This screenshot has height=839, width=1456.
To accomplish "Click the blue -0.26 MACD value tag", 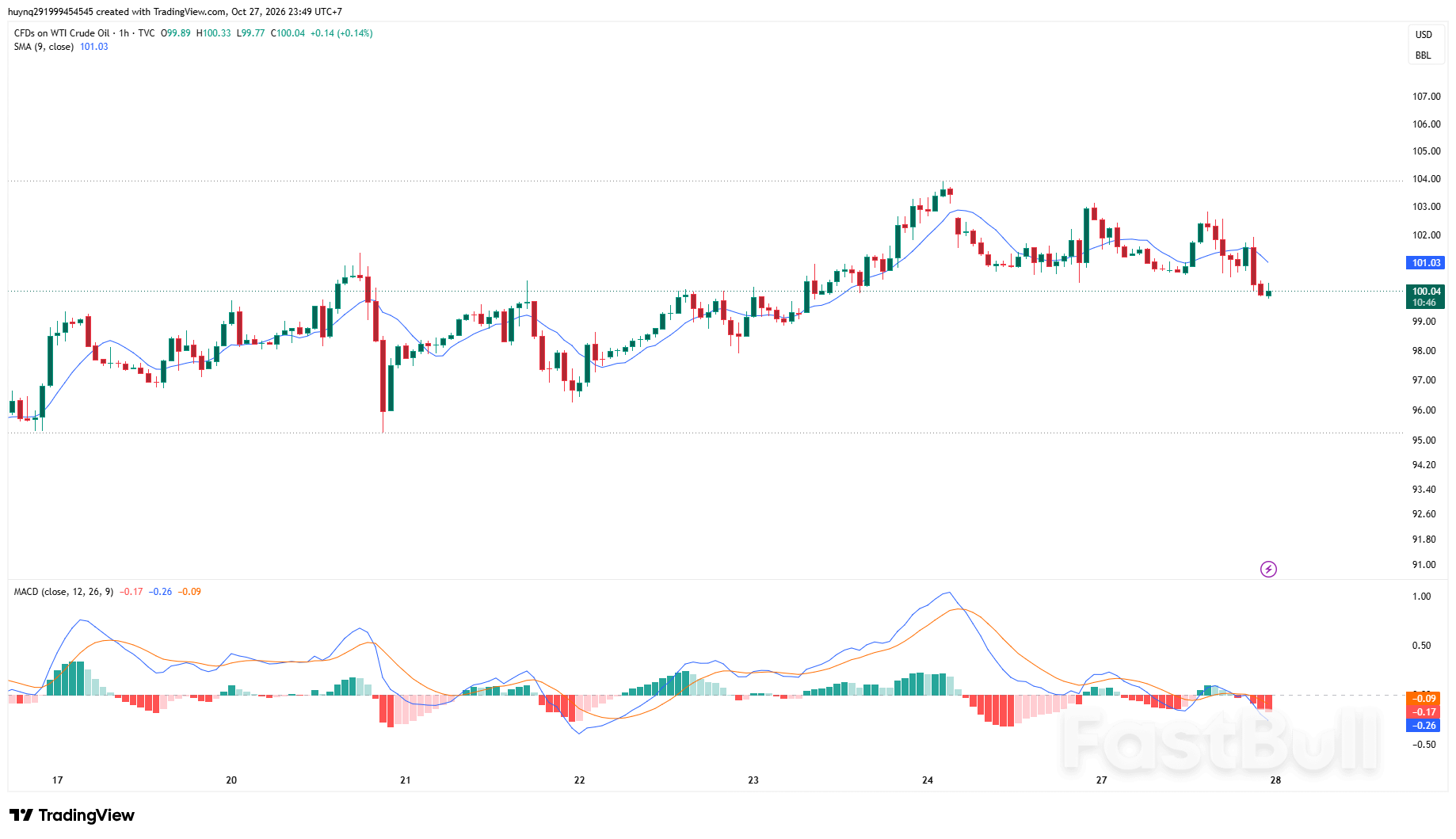I will [1425, 726].
